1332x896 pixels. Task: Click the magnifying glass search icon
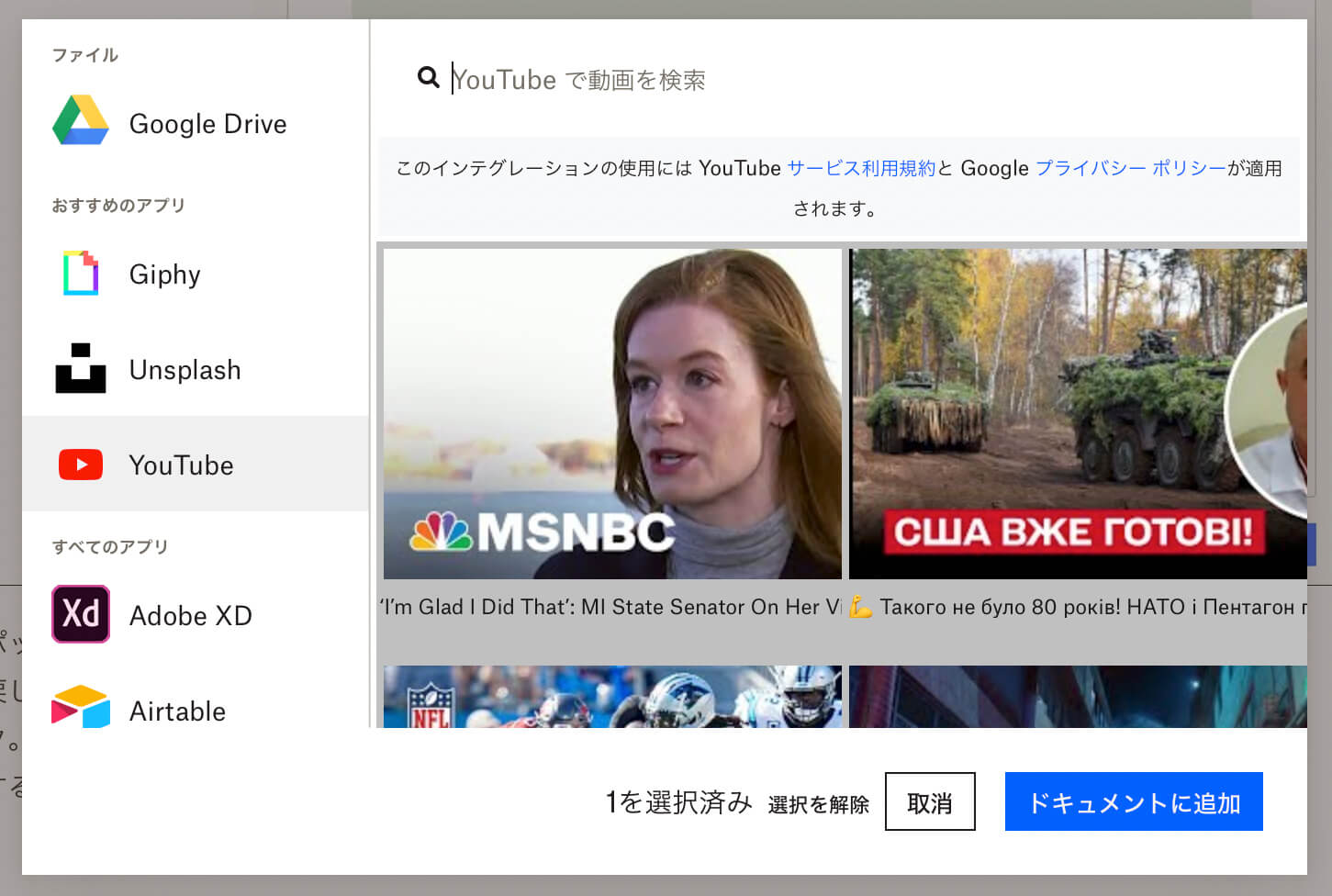428,77
